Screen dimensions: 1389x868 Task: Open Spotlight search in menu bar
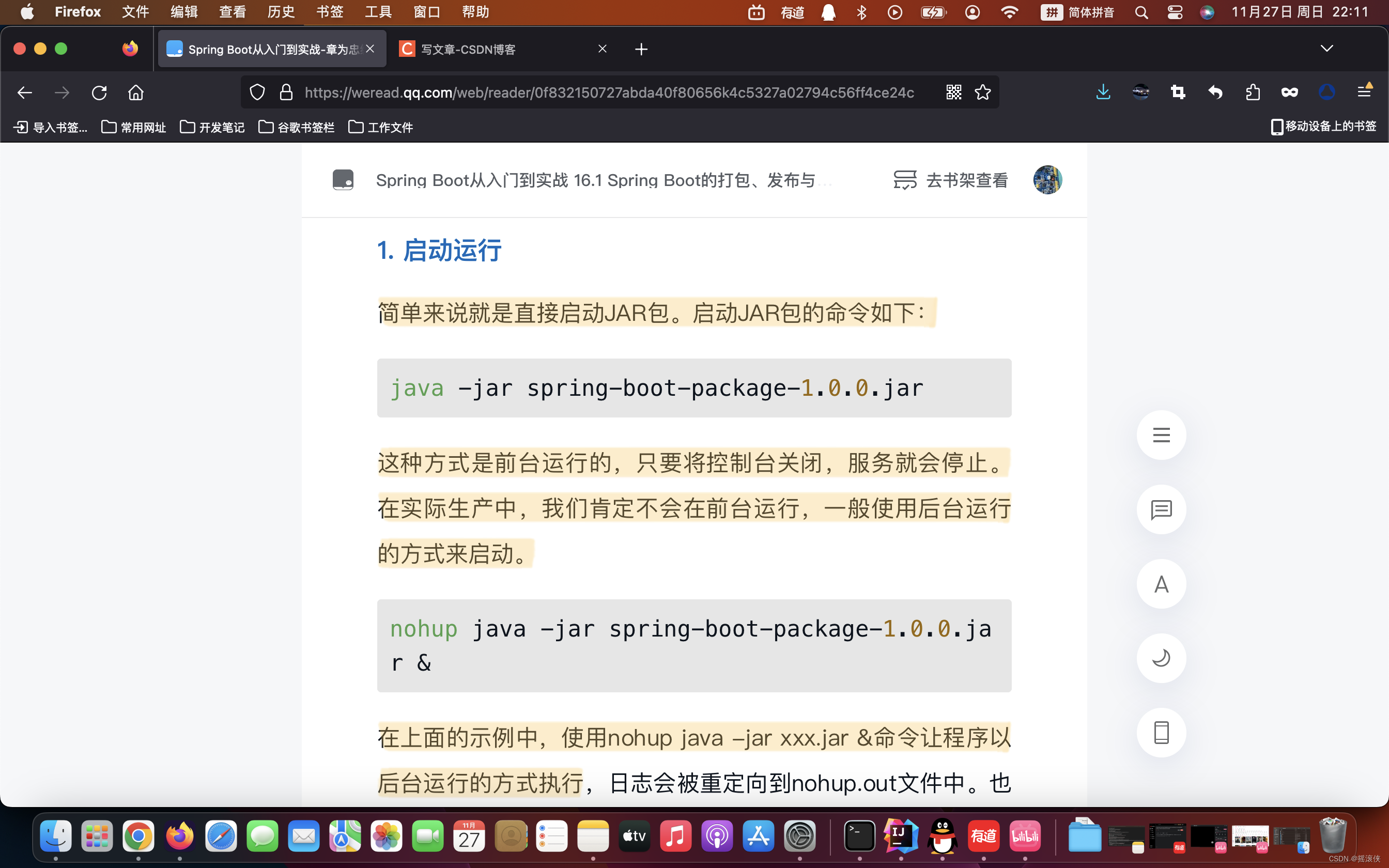(x=1141, y=12)
